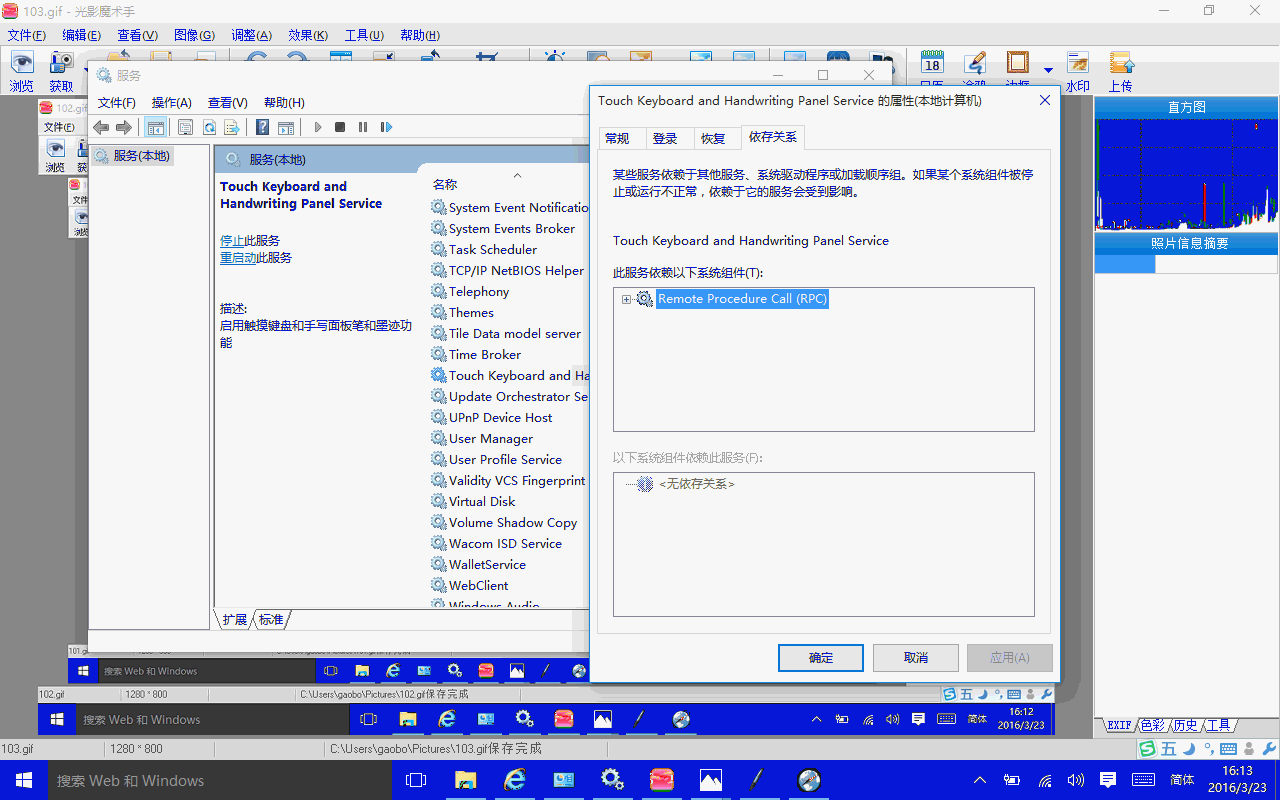Open the EXIF tab in right panel
Image resolution: width=1280 pixels, height=800 pixels.
click(1118, 725)
